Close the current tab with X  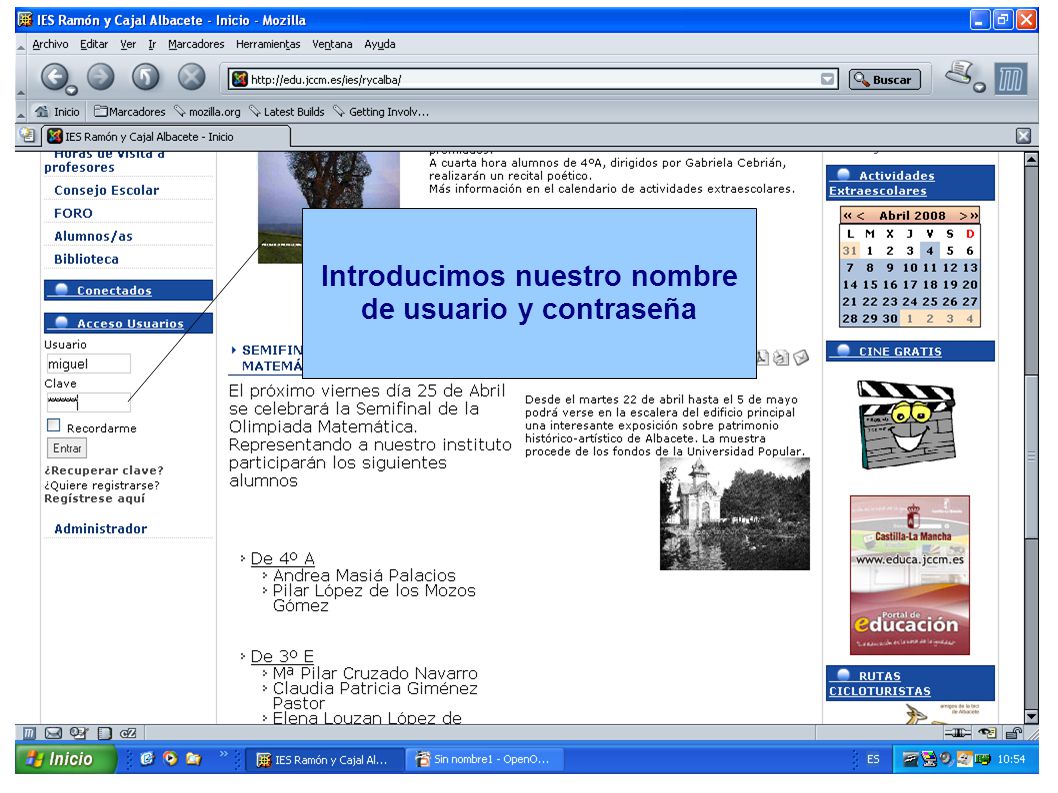(1024, 136)
